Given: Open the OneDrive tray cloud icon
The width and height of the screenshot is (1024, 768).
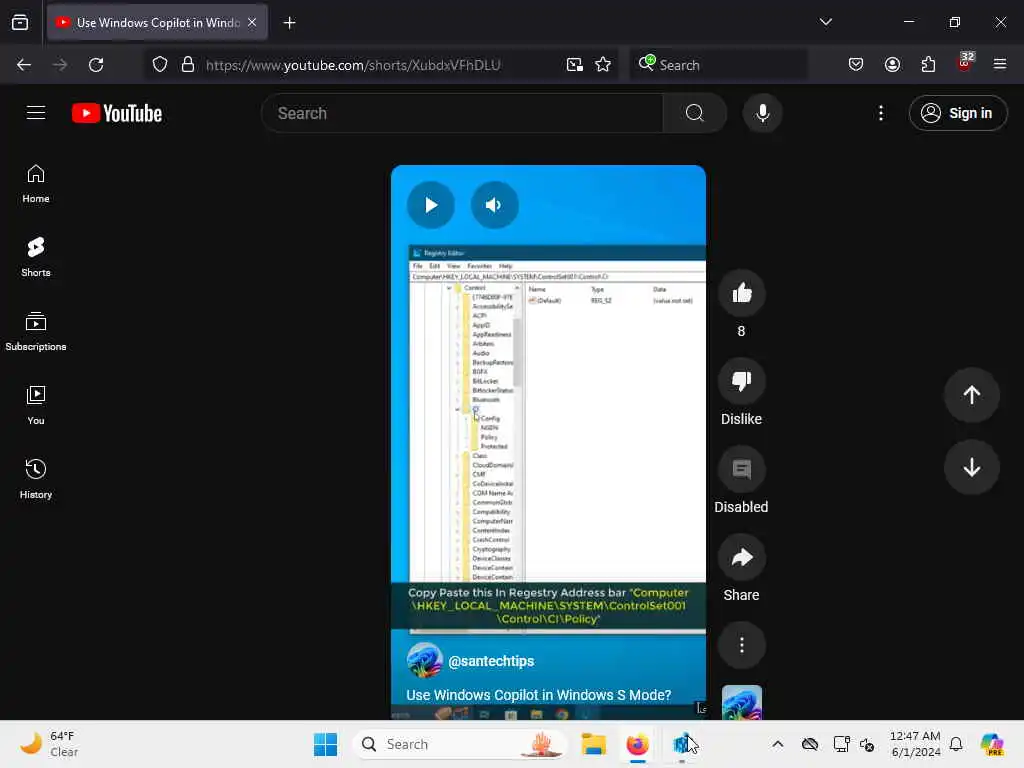Looking at the screenshot, I should click(x=810, y=744).
